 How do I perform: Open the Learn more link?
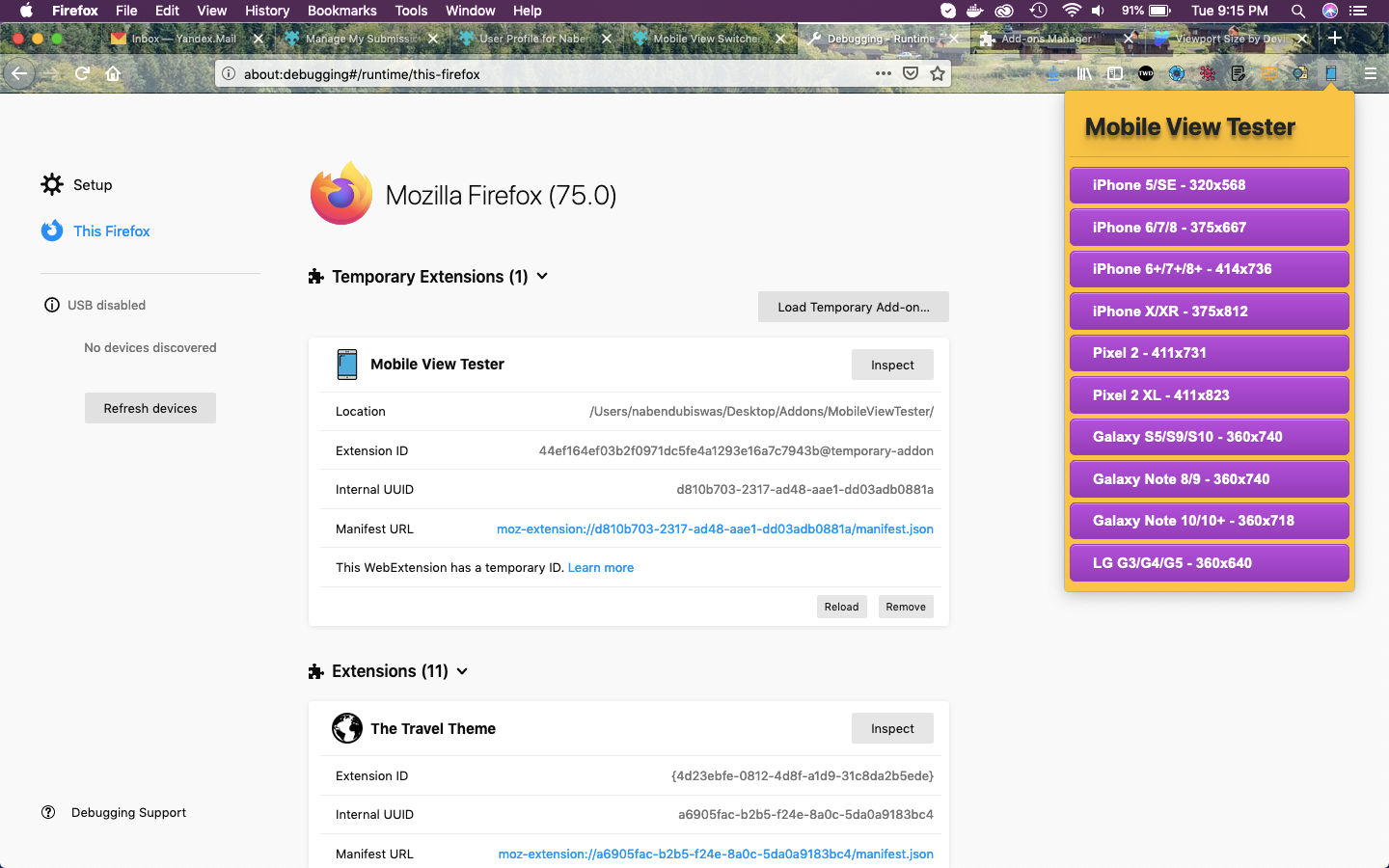601,568
